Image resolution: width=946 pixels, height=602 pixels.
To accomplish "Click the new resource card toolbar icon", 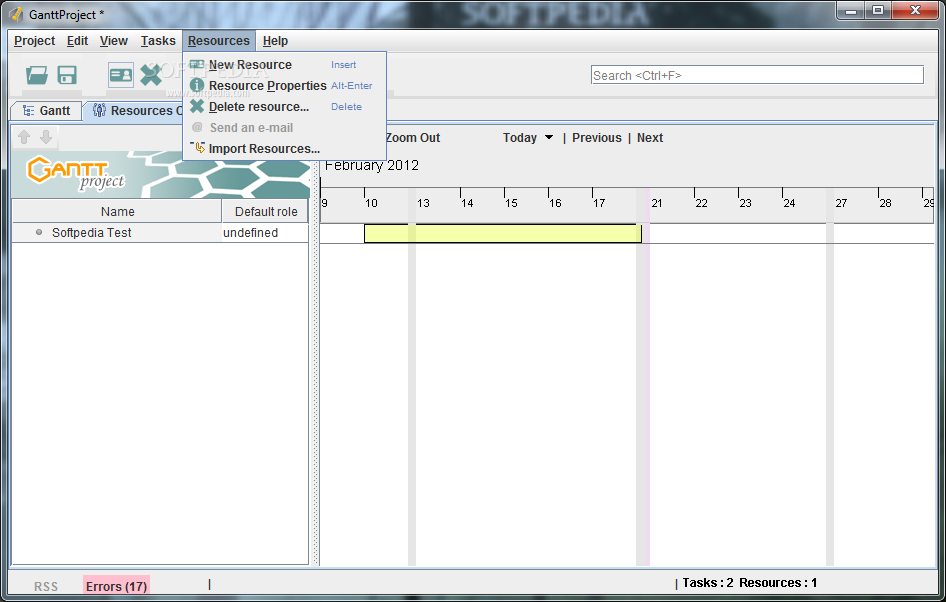I will (x=121, y=75).
